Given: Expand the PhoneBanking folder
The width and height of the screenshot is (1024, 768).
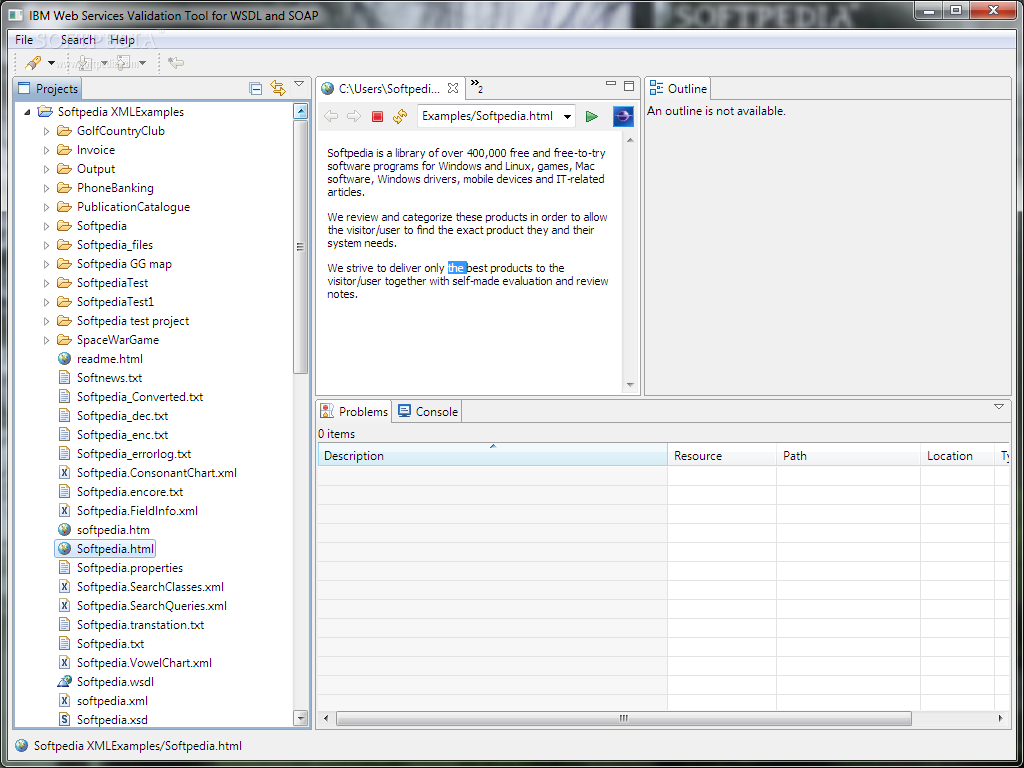Looking at the screenshot, I should [x=46, y=188].
